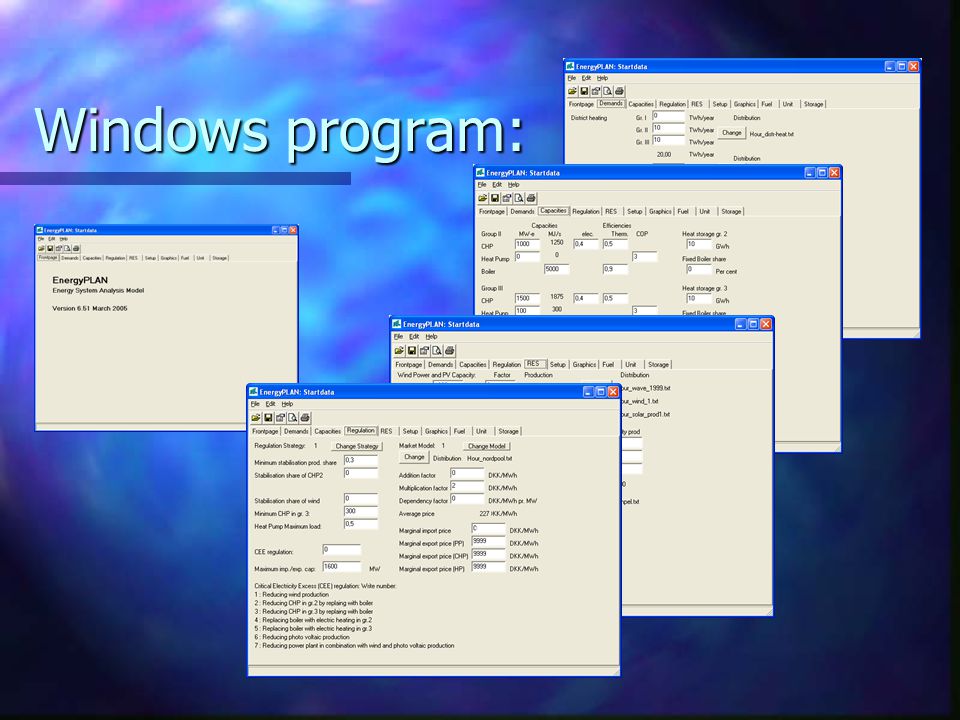The height and width of the screenshot is (720, 960).
Task: Click Open file icon in Frontpage window
Action: click(42, 248)
